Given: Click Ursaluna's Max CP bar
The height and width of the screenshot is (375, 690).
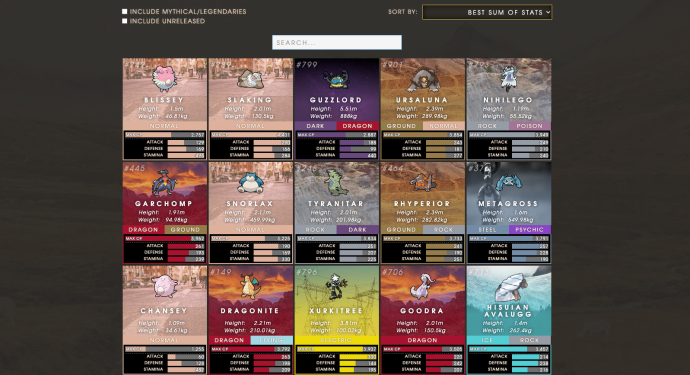Looking at the screenshot, I should coord(422,135).
